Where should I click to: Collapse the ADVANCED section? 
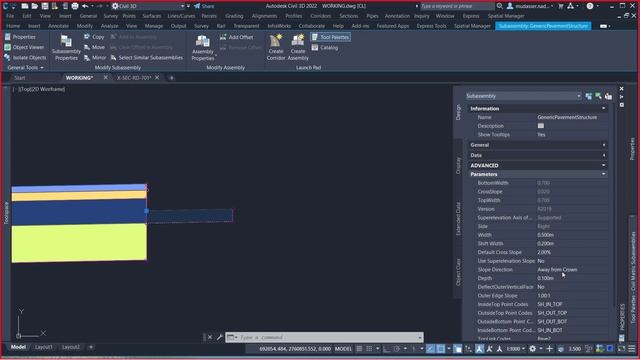pos(603,165)
